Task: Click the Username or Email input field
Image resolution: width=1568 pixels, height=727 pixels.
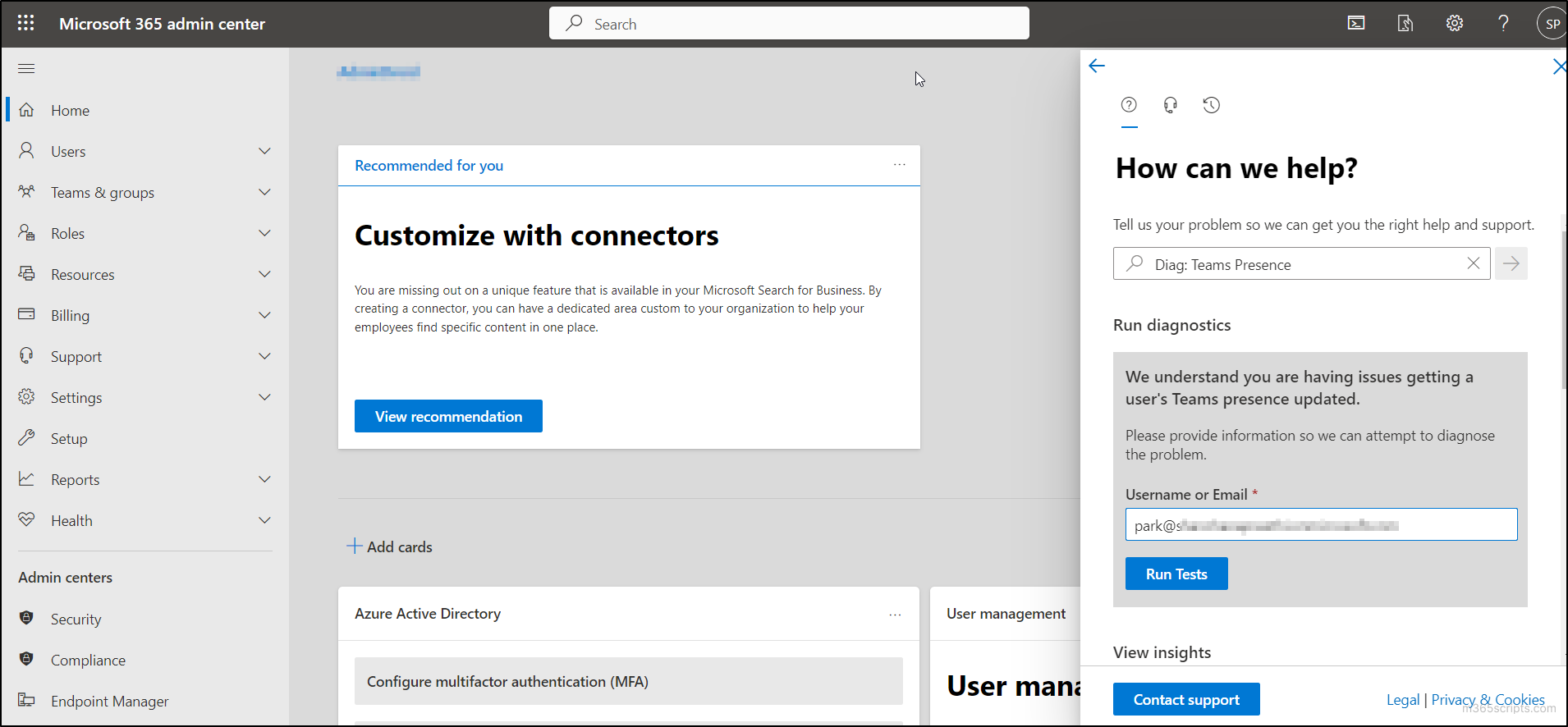Action: click(x=1320, y=524)
